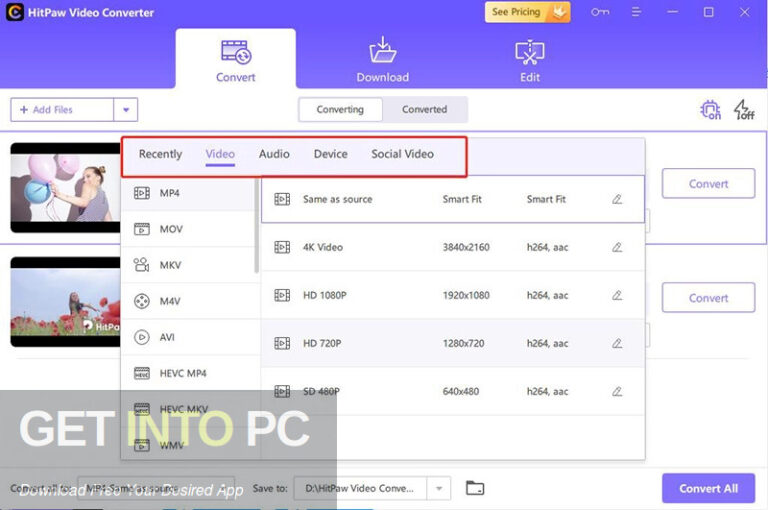Click the HitPaw logo in the title bar
Viewport: 768px width, 510px height.
[15, 12]
